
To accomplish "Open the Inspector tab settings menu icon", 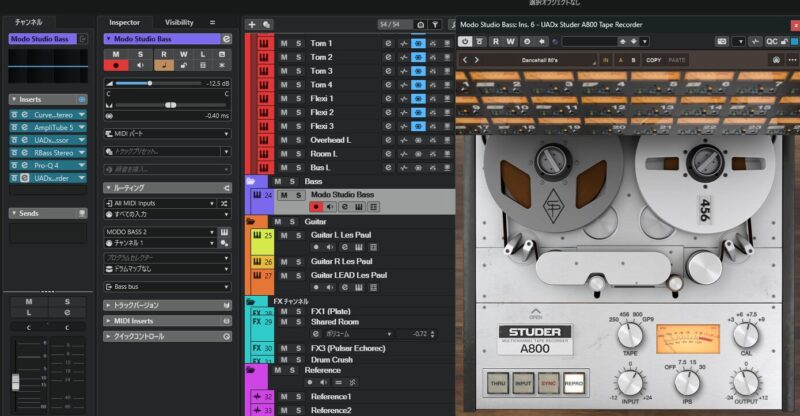I will pyautogui.click(x=212, y=22).
